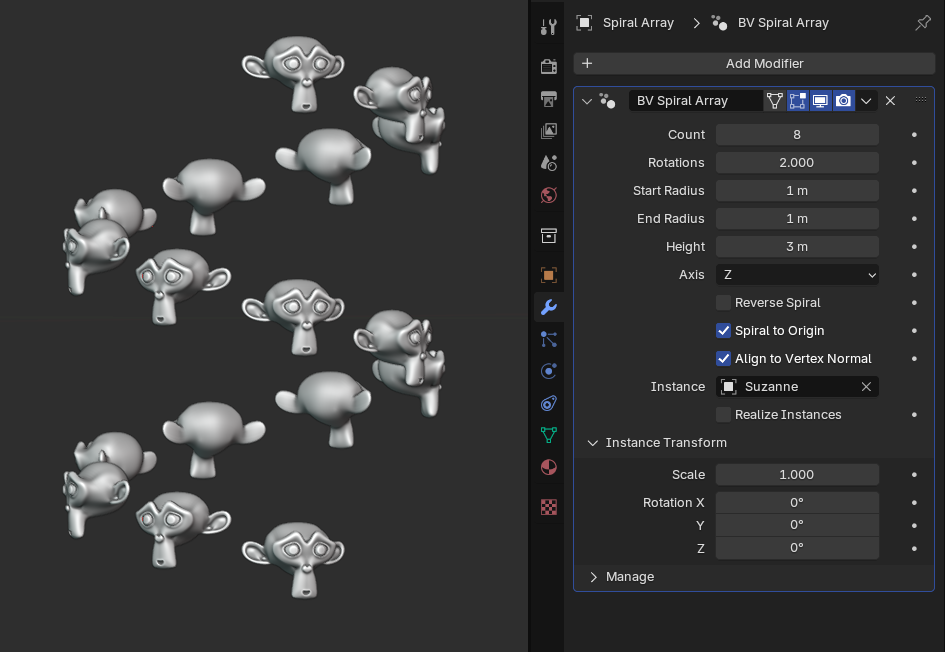The height and width of the screenshot is (652, 945).
Task: Collapse the BV Spiral Array modifier panel
Action: tap(587, 101)
